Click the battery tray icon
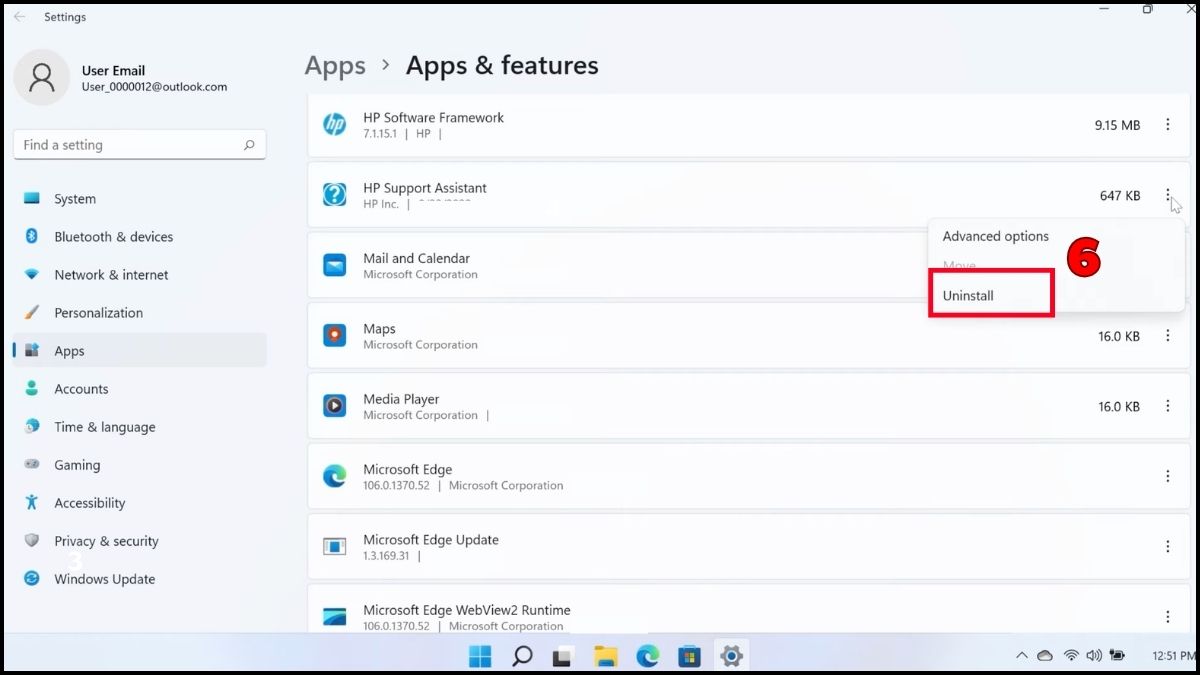The image size is (1200, 675). click(x=1118, y=656)
